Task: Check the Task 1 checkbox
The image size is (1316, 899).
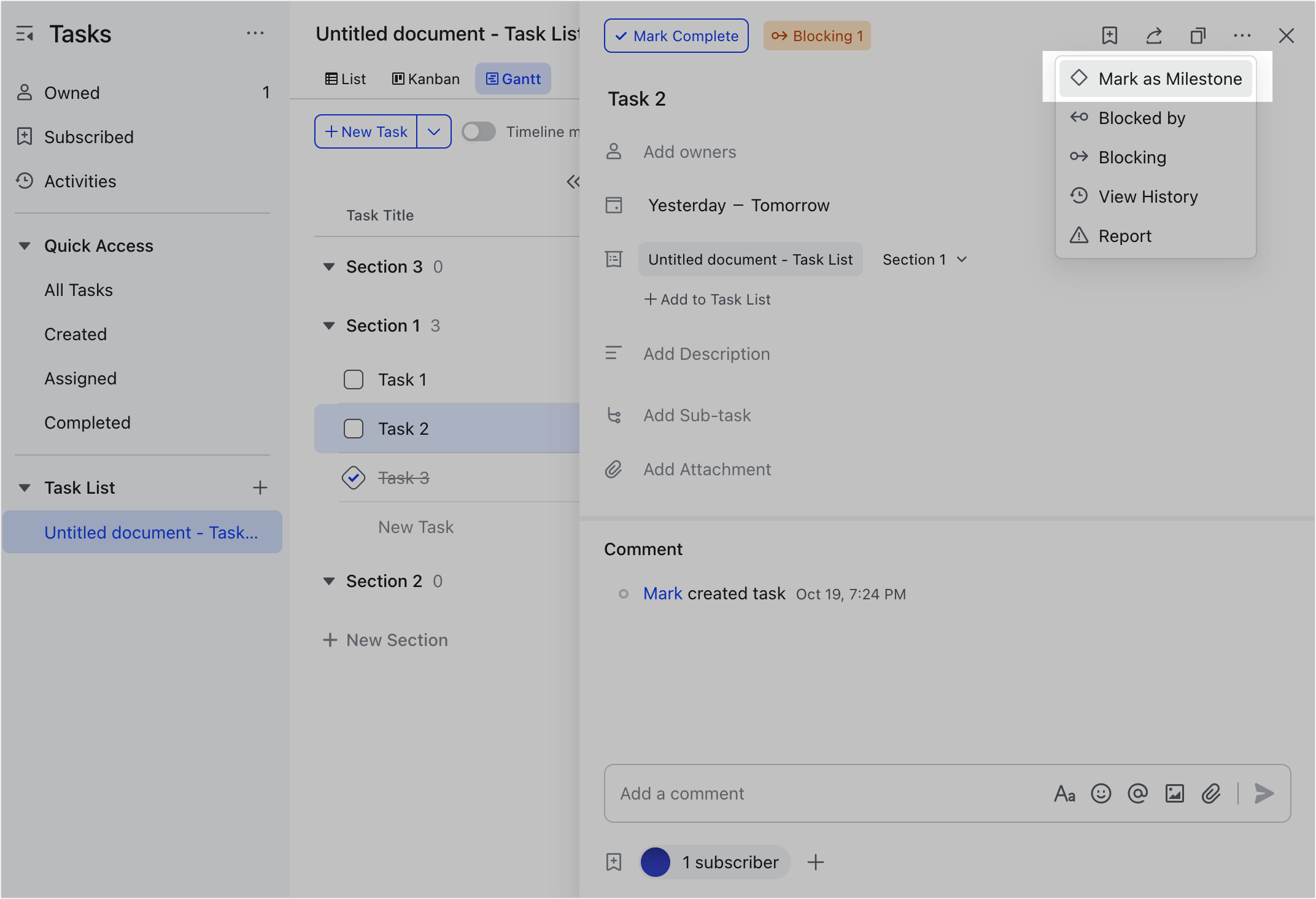Action: [354, 379]
